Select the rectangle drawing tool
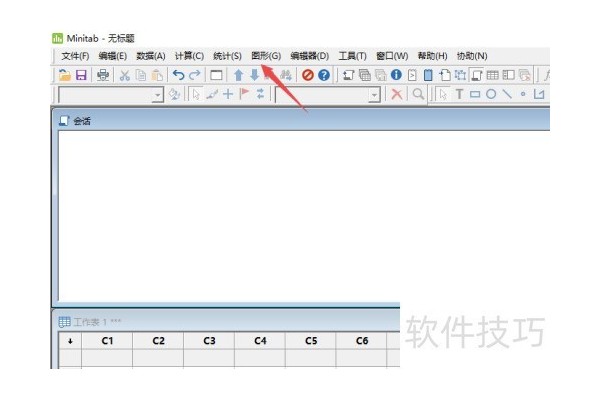 coord(475,94)
